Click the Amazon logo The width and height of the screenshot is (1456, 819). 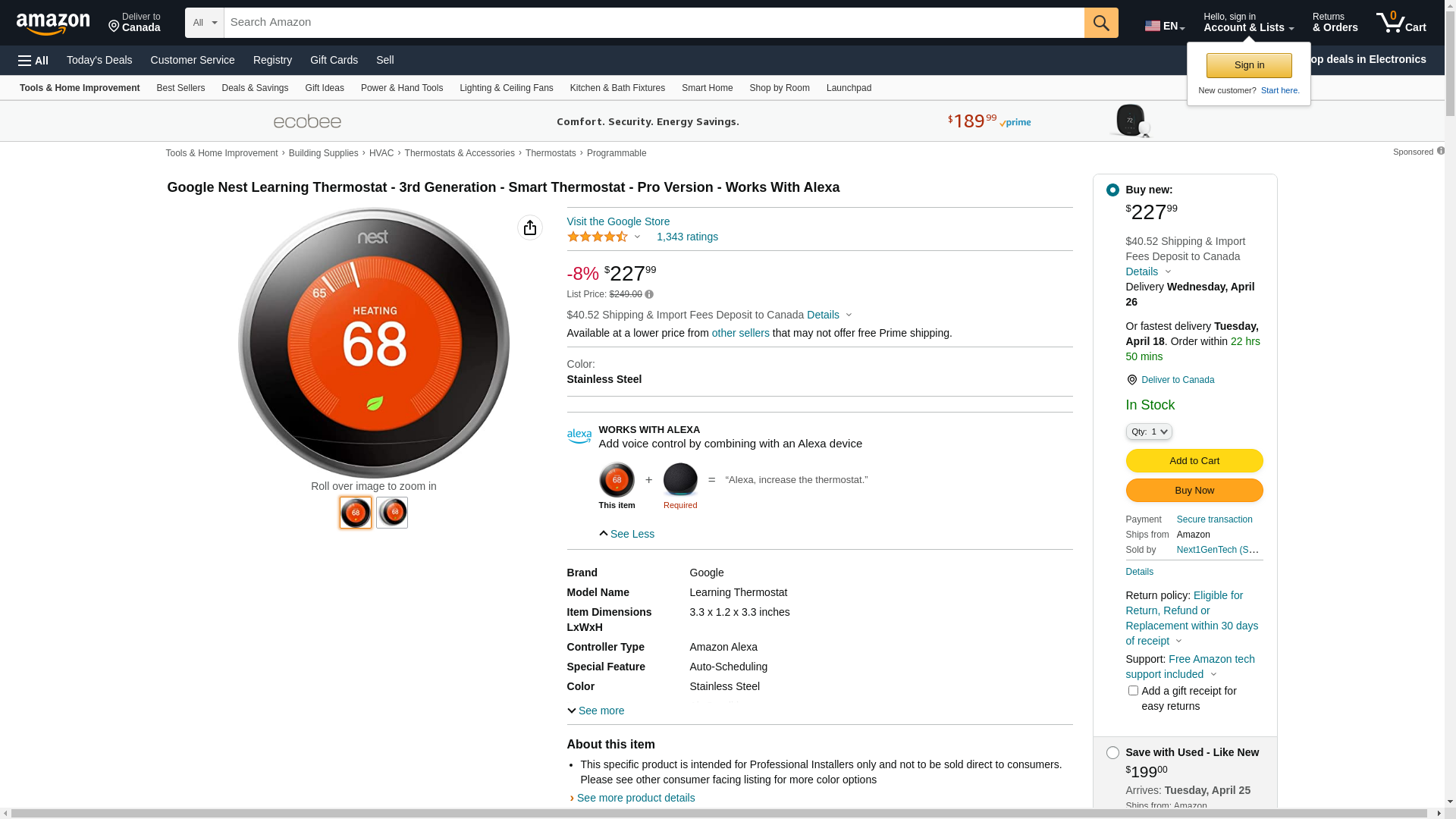53,24
